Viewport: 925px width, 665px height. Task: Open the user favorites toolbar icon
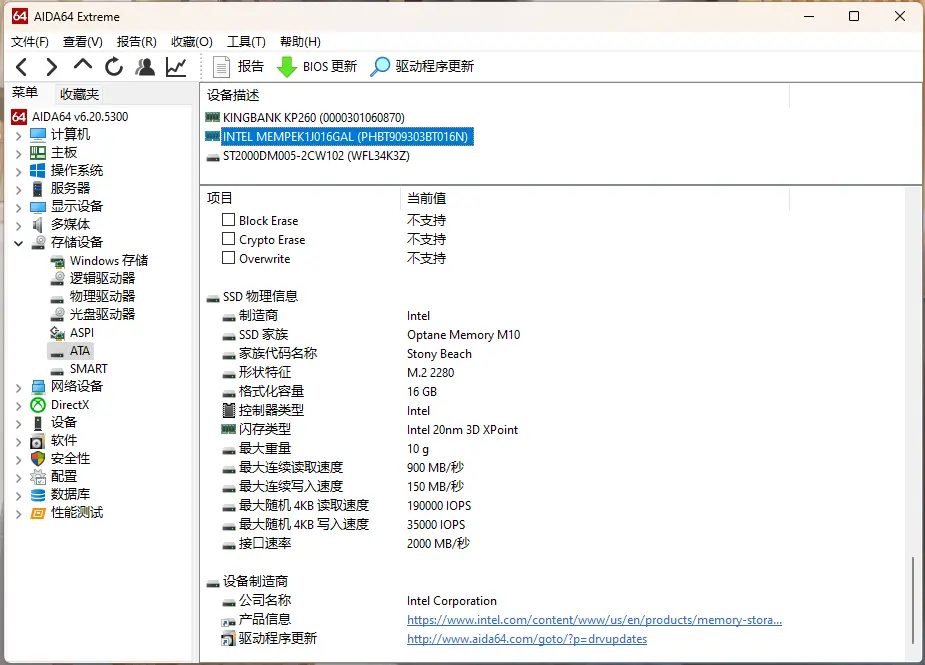tap(145, 67)
